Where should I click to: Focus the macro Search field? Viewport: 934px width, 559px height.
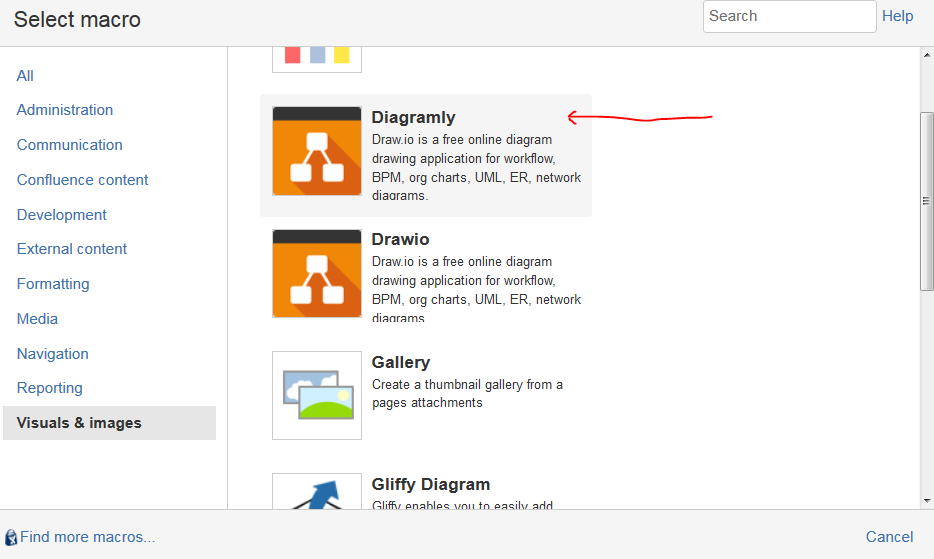pos(789,16)
